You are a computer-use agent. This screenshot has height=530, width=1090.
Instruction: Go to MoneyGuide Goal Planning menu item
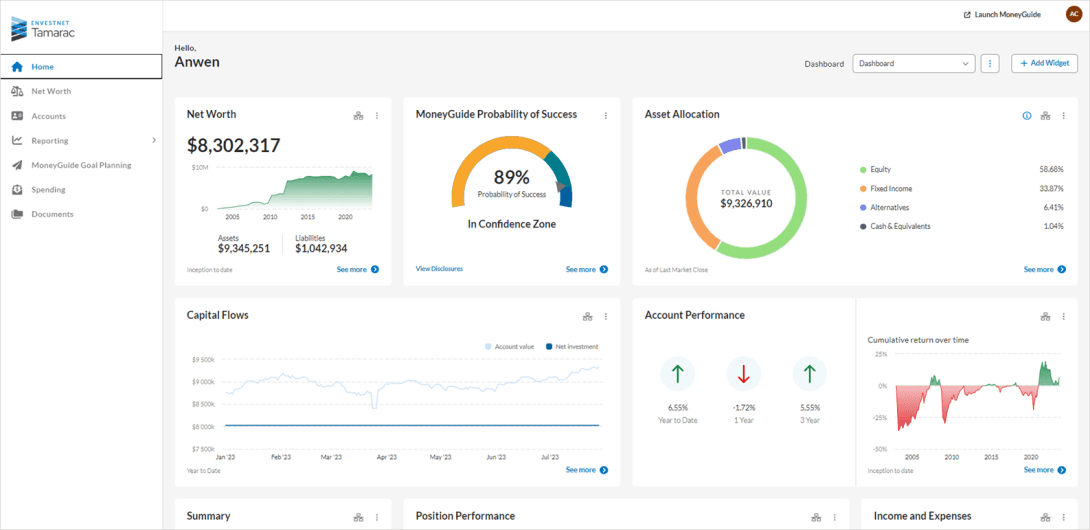pos(81,165)
